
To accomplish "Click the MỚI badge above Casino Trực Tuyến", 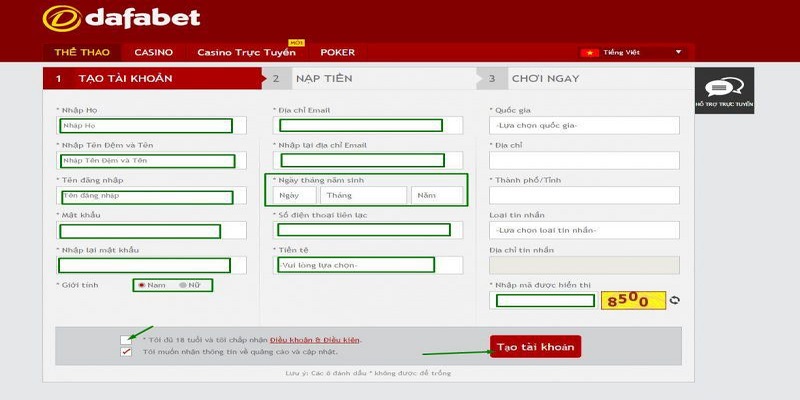I will pyautogui.click(x=296, y=42).
